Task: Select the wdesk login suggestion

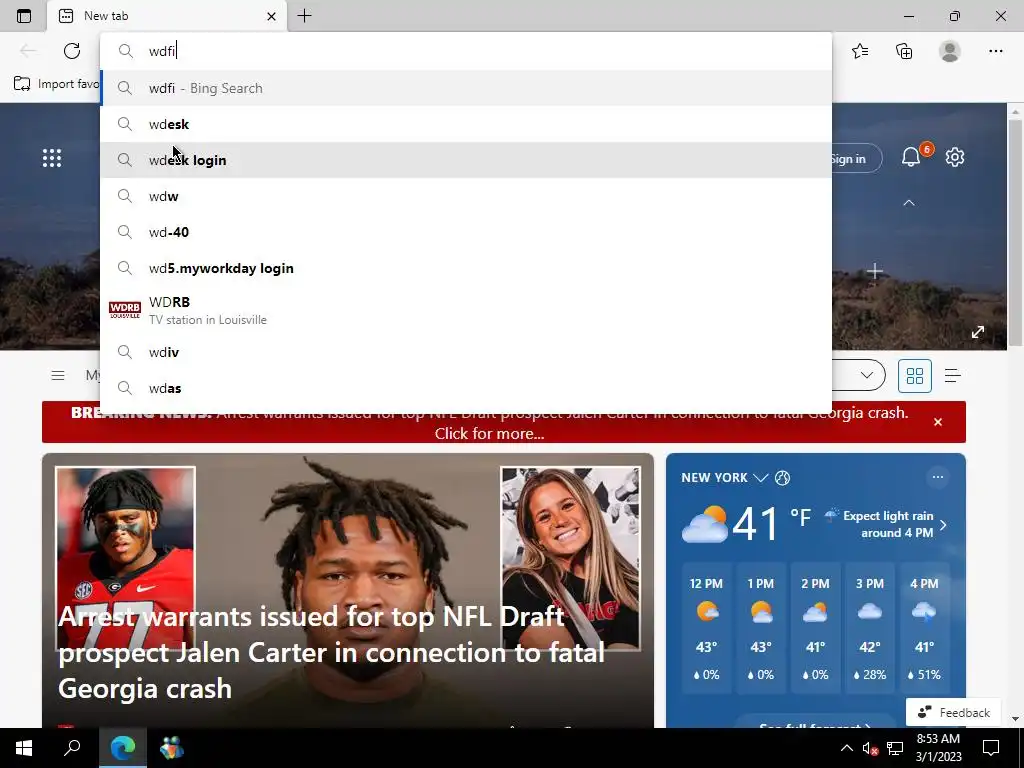Action: coord(466,160)
